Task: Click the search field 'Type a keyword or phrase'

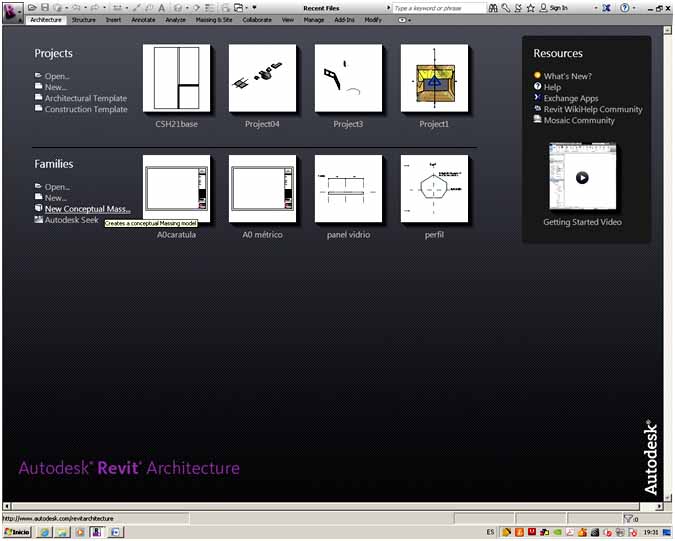Action: [x=439, y=8]
